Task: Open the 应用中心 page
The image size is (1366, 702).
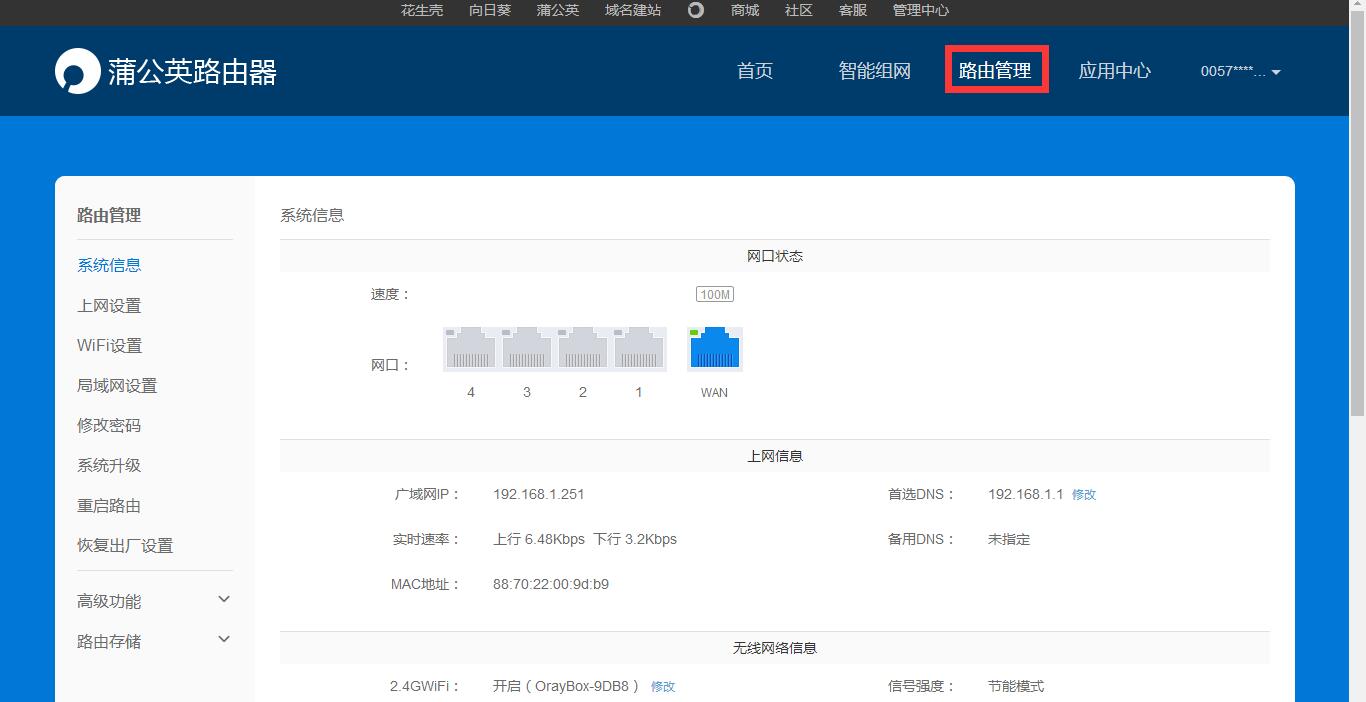Action: coord(1114,71)
